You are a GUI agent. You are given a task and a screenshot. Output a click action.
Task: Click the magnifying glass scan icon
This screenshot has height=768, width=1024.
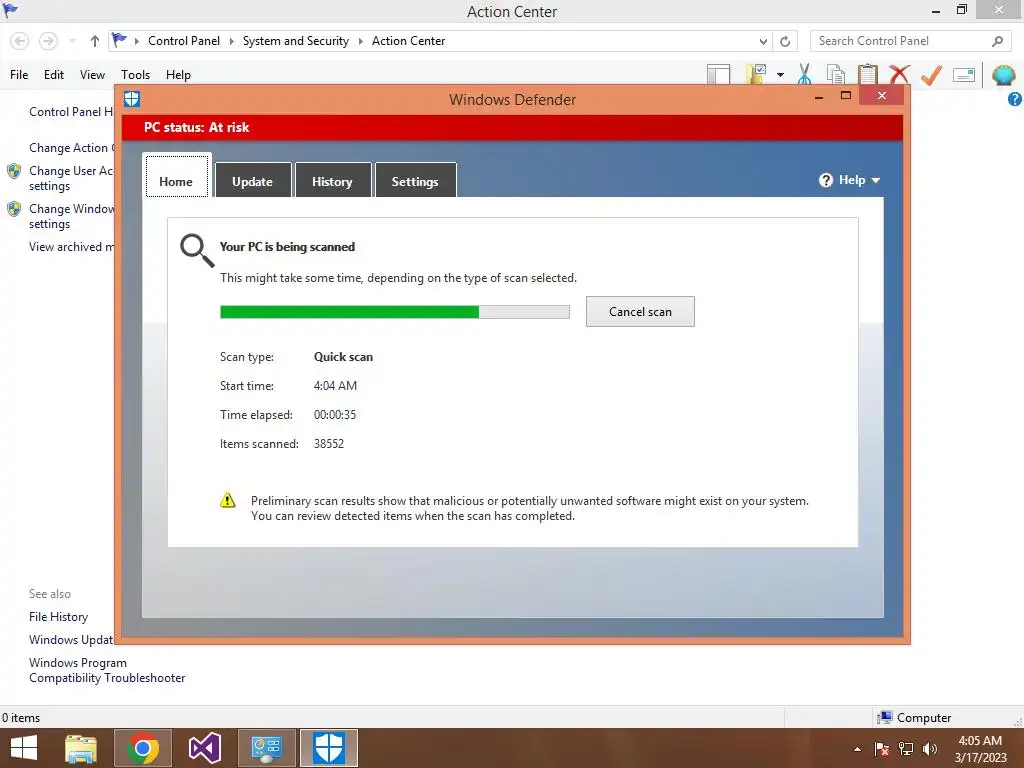(x=197, y=251)
